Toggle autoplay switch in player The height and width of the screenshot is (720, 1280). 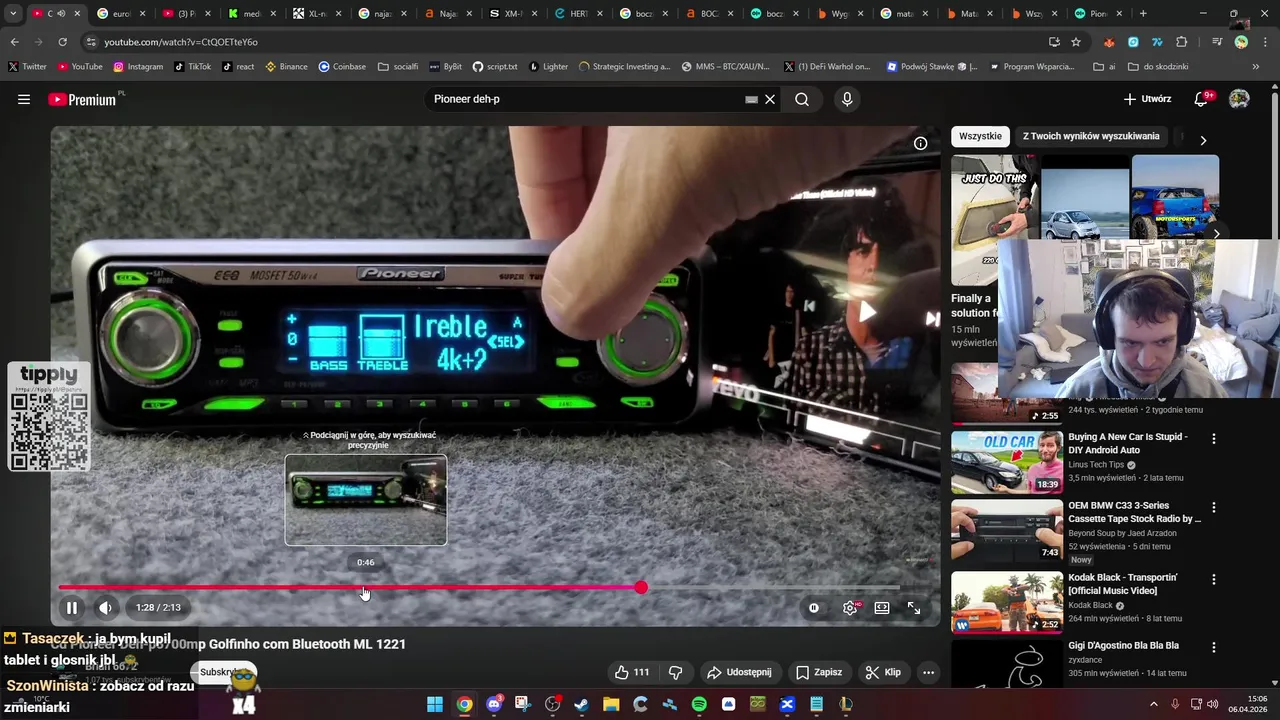tap(814, 607)
